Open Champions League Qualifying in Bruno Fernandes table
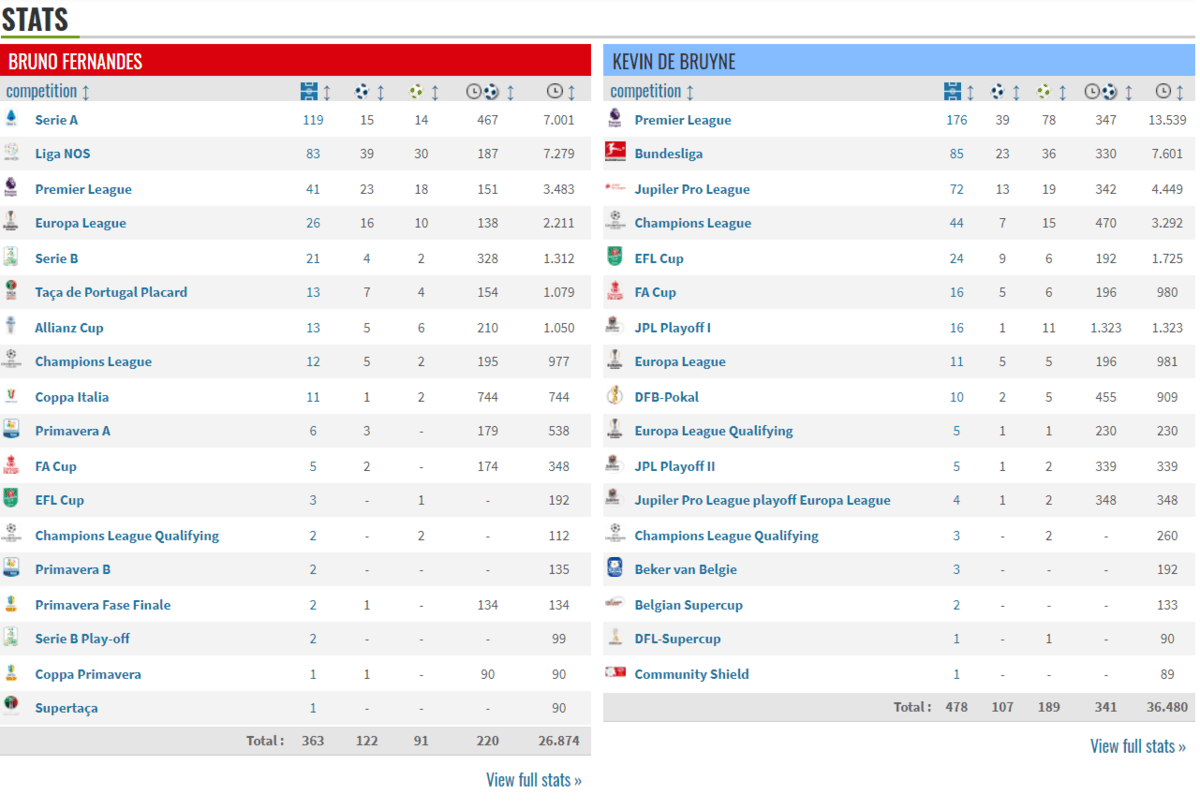1200x809 pixels. click(x=127, y=535)
